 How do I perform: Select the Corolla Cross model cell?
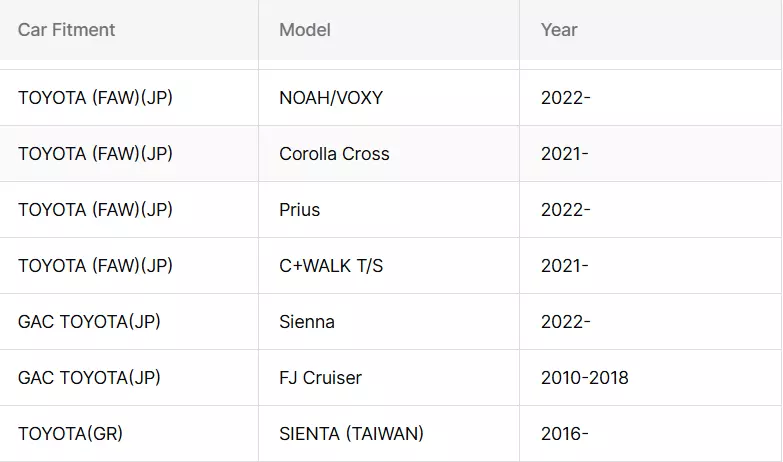click(389, 154)
